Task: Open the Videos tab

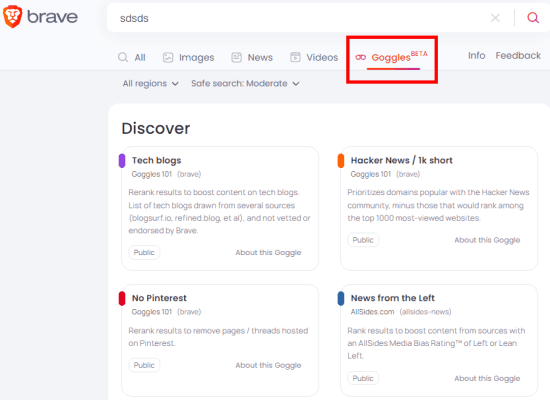Action: click(x=314, y=57)
